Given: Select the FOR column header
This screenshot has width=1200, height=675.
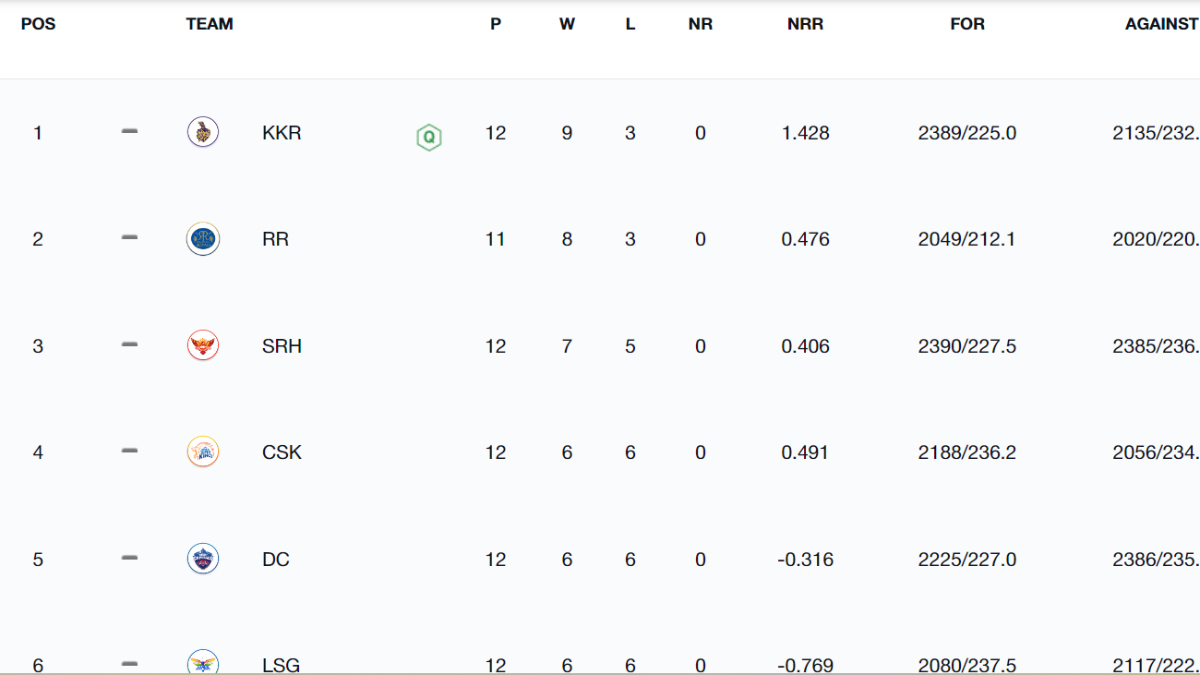Looking at the screenshot, I should pyautogui.click(x=967, y=24).
